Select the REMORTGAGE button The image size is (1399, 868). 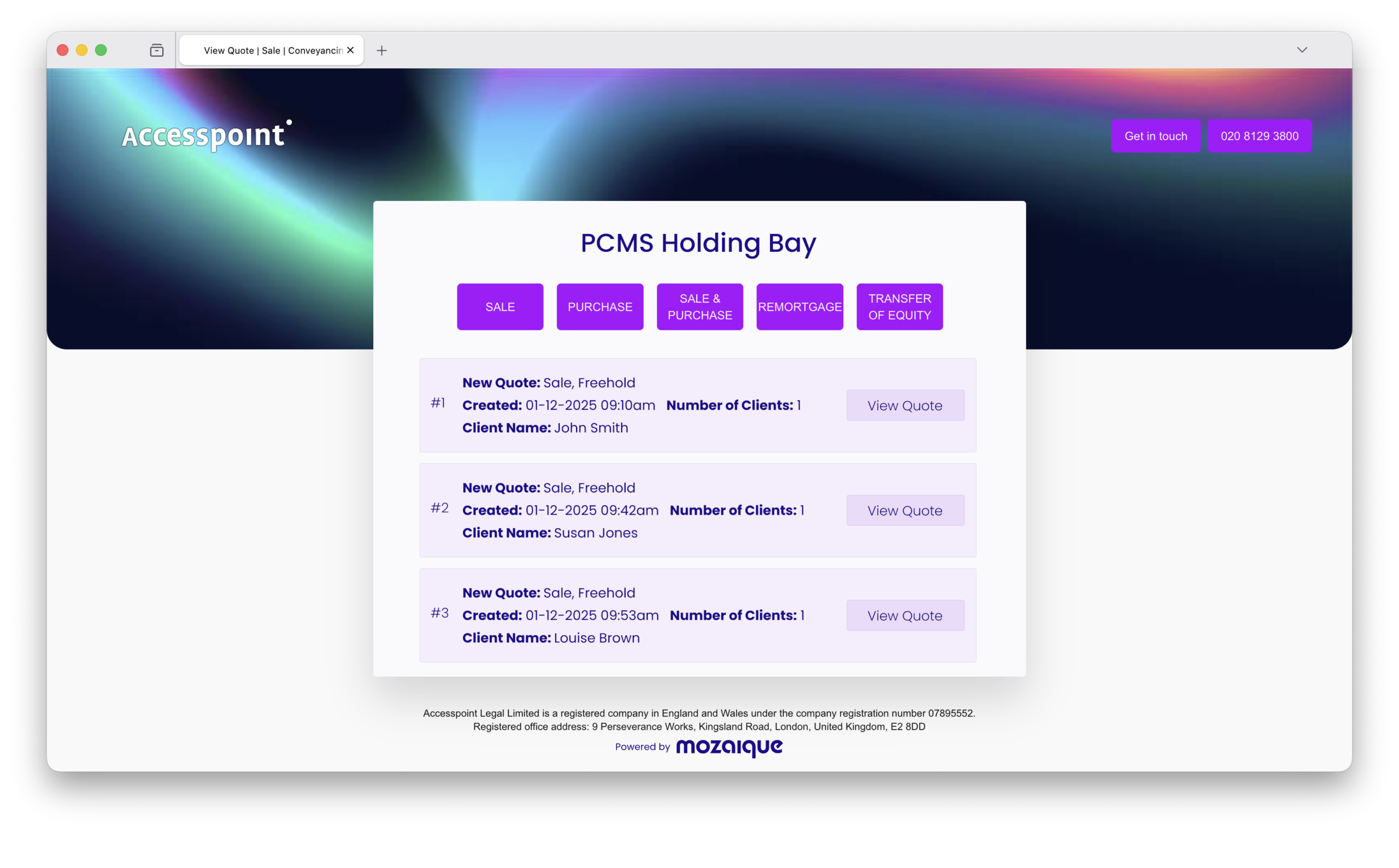pos(800,306)
